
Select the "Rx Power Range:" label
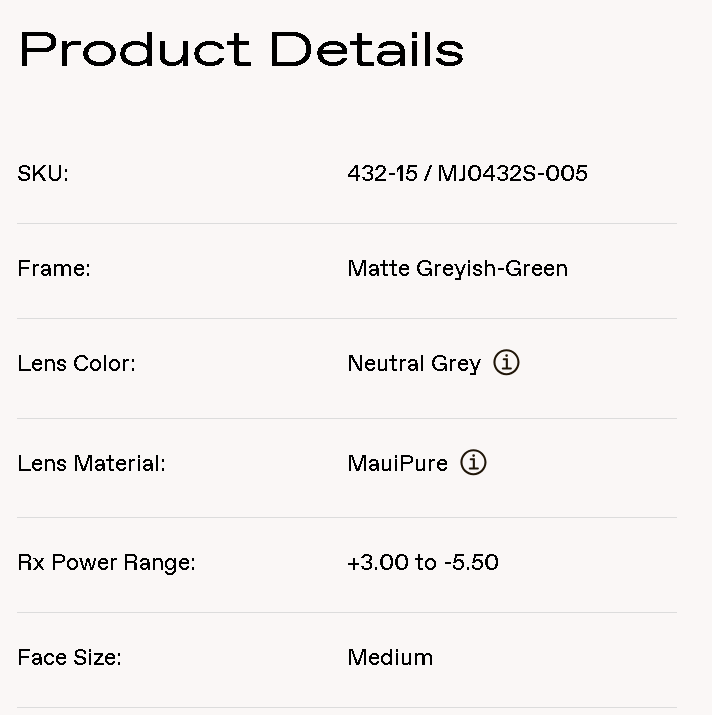tap(106, 562)
